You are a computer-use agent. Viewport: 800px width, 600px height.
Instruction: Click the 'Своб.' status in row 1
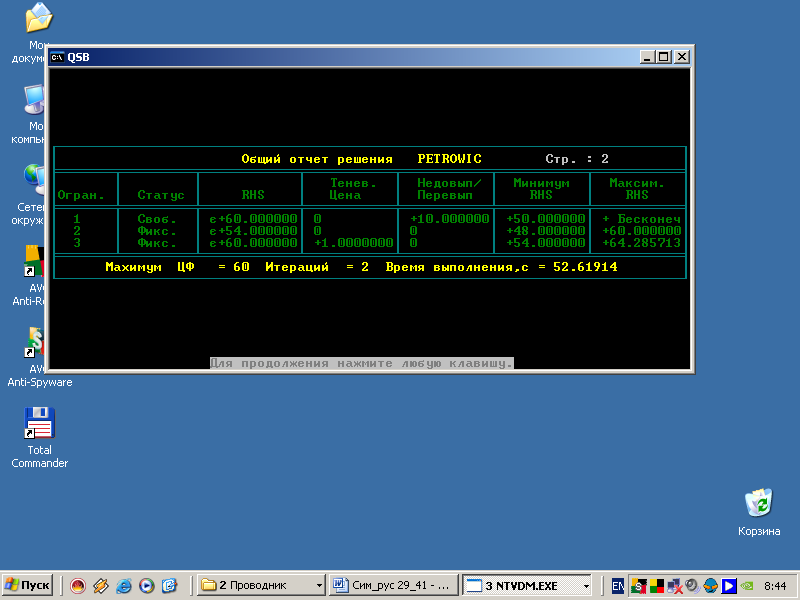[157, 219]
